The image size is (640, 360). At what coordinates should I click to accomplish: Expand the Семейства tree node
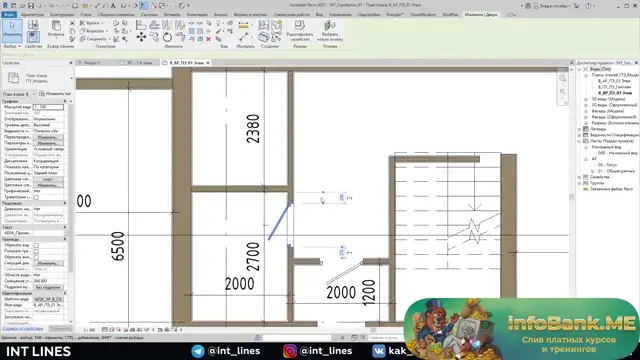(580, 177)
